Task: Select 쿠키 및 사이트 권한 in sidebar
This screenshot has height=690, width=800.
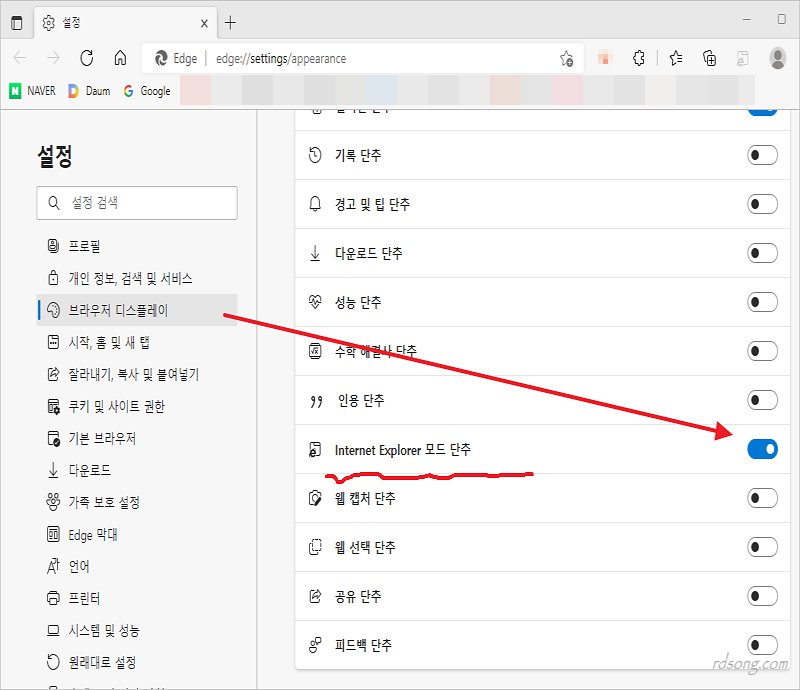Action: (116, 406)
